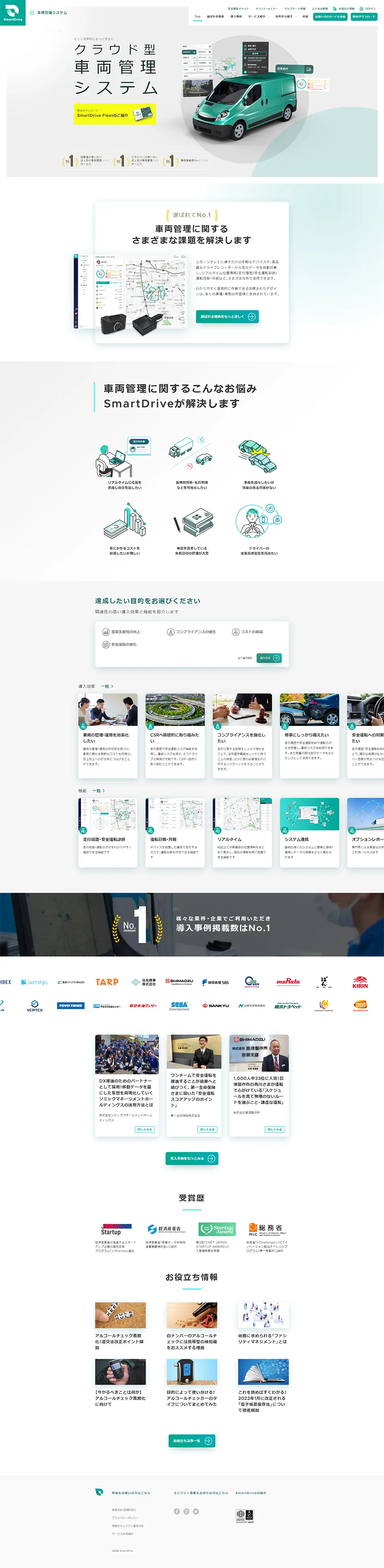The height and width of the screenshot is (1568, 384).
Task: Open the 走行履歴・安全運転診断 feature card
Action: [108, 832]
